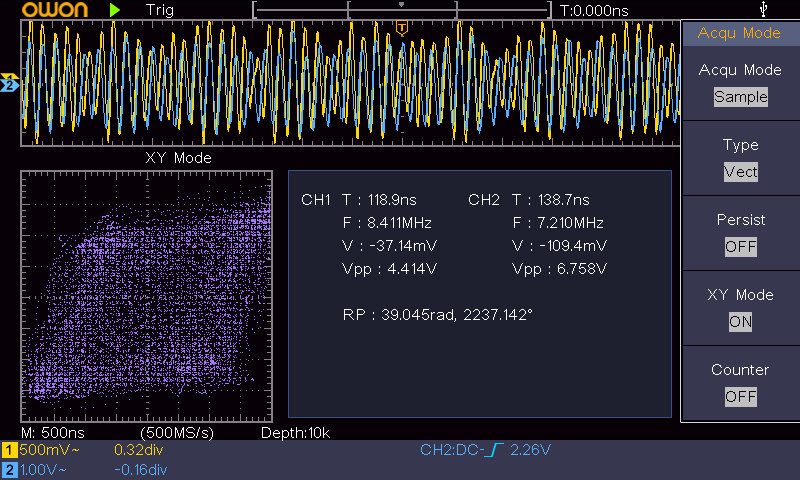Image resolution: width=800 pixels, height=480 pixels.
Task: Click the Trig status label
Action: [x=162, y=10]
